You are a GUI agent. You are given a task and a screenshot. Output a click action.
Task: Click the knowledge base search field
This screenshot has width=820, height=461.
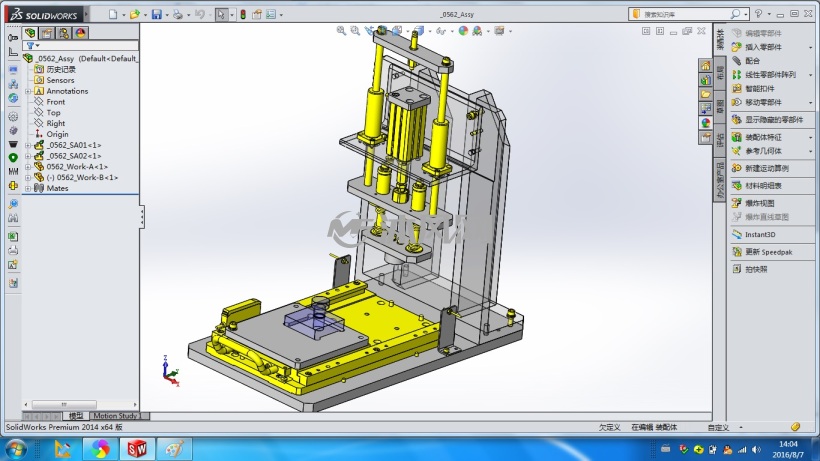click(x=685, y=14)
